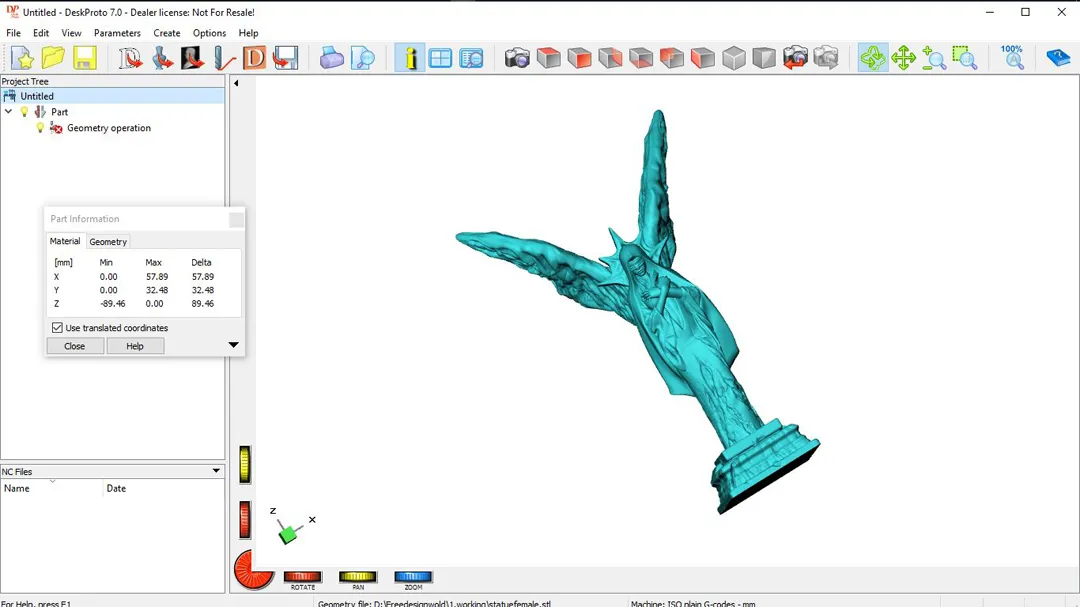Click the printer icon in toolbar
The height and width of the screenshot is (607, 1080).
pyautogui.click(x=331, y=58)
